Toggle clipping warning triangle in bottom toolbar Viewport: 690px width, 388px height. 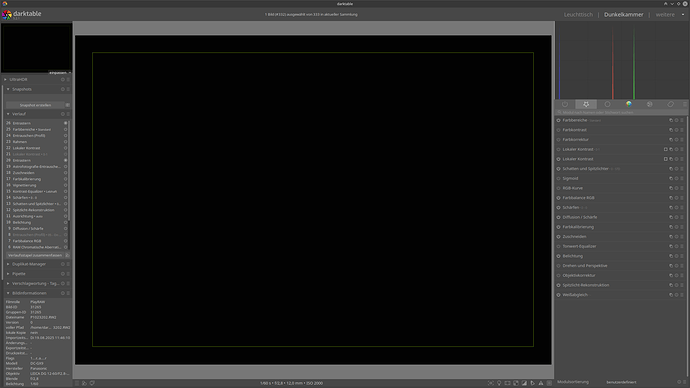pos(541,383)
